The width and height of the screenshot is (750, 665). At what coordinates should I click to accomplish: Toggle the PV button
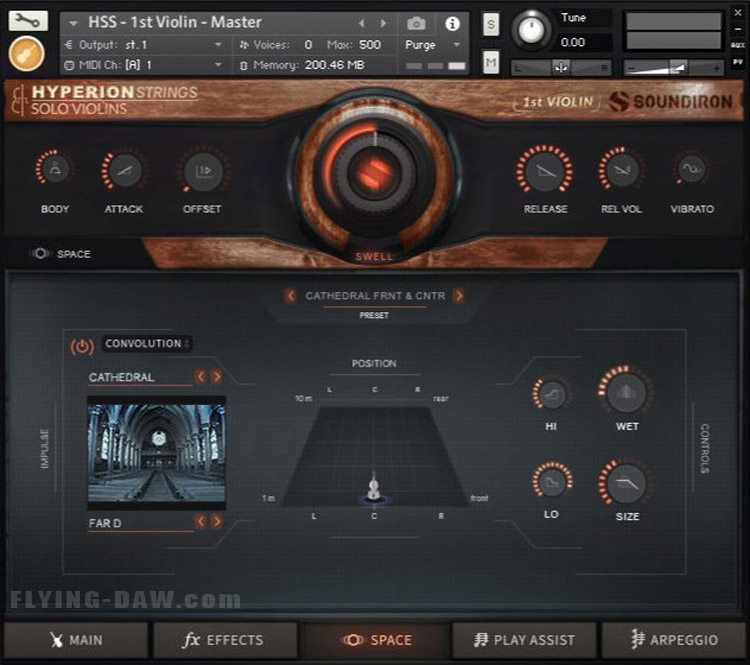737,62
